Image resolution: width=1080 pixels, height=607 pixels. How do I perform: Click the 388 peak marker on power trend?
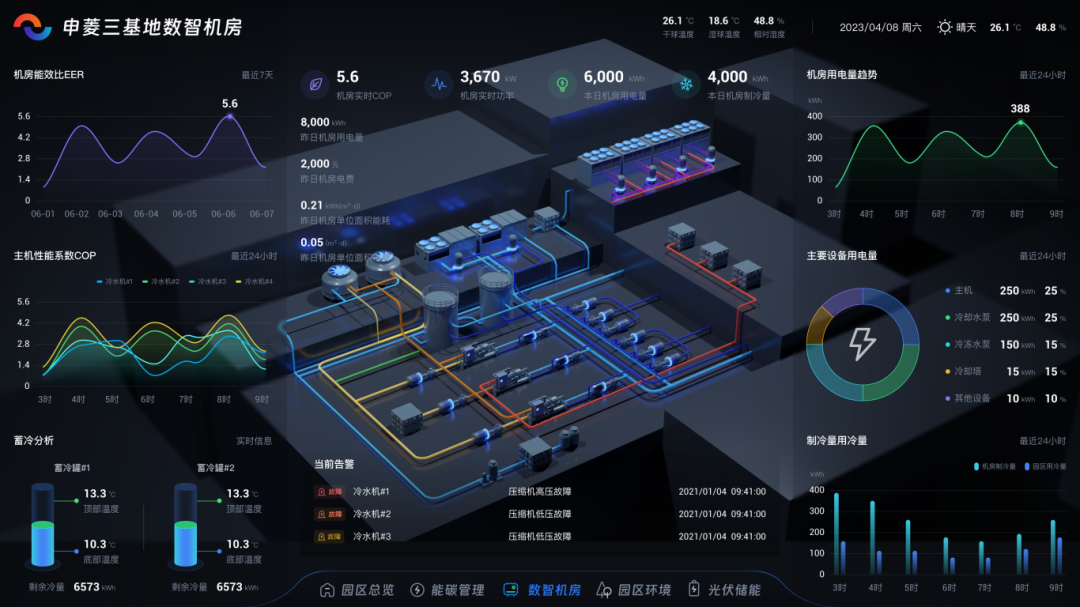coord(1020,122)
